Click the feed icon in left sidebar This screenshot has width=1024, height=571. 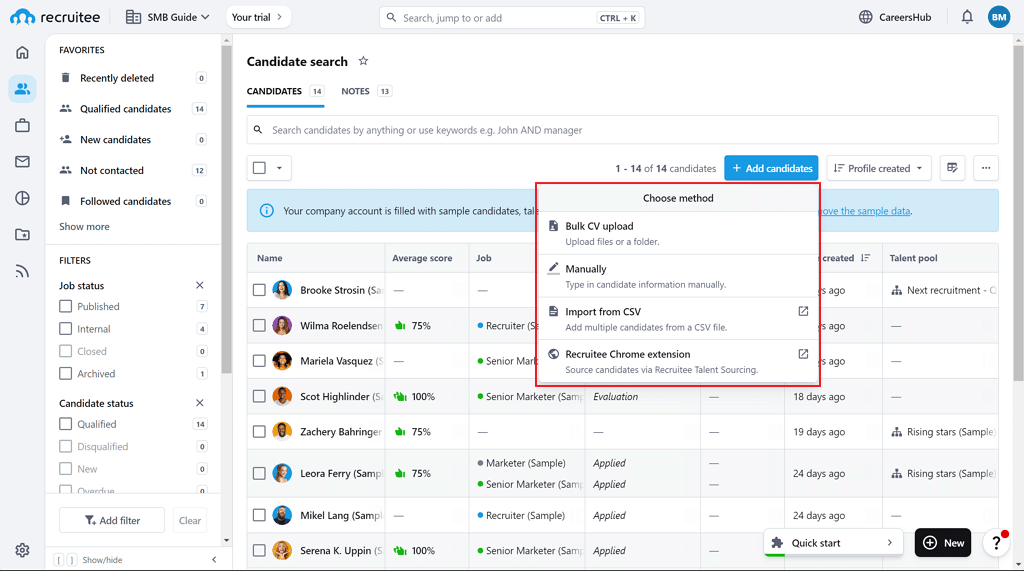tap(22, 271)
